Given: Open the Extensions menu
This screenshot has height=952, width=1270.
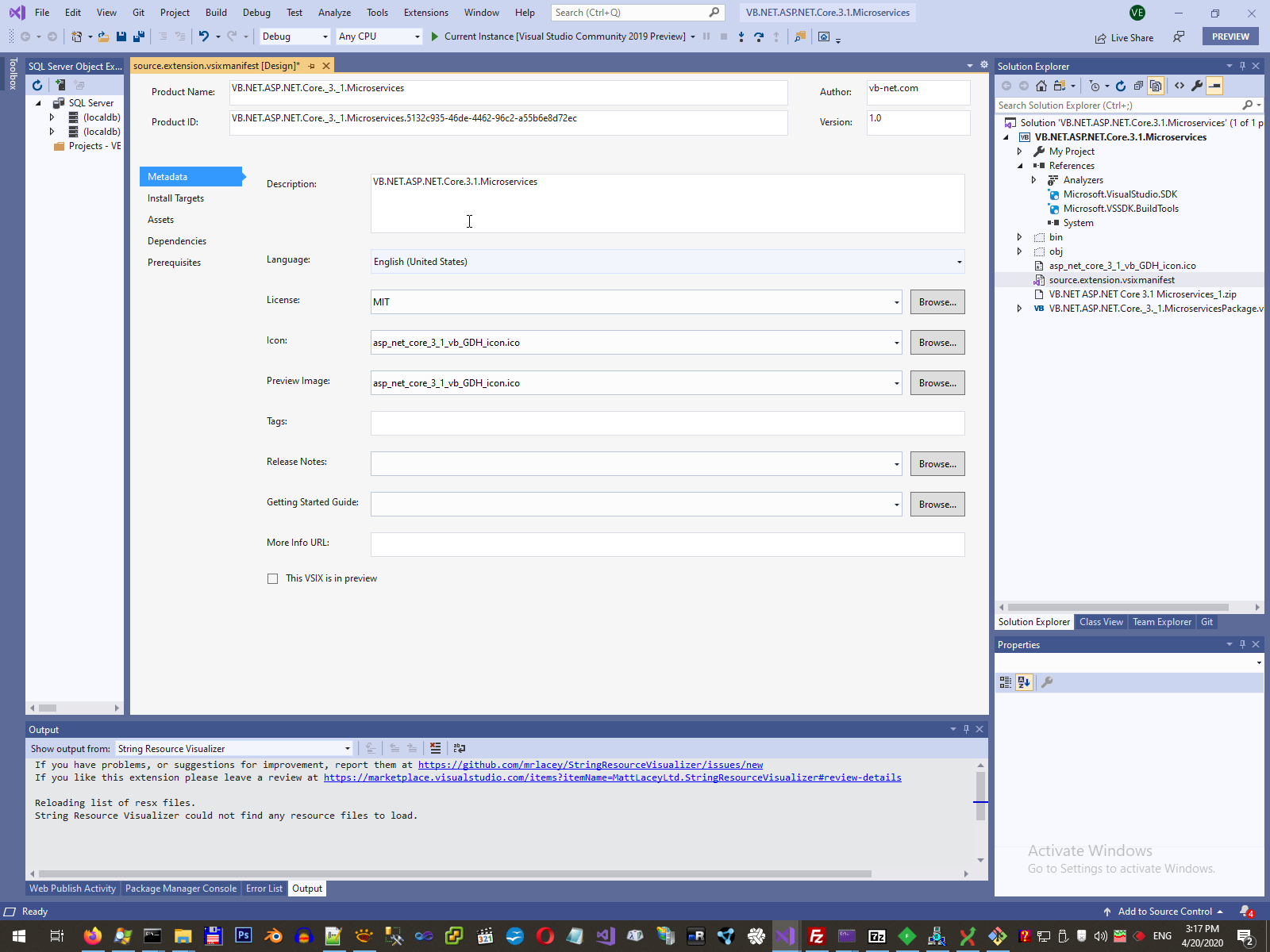Looking at the screenshot, I should coord(425,13).
